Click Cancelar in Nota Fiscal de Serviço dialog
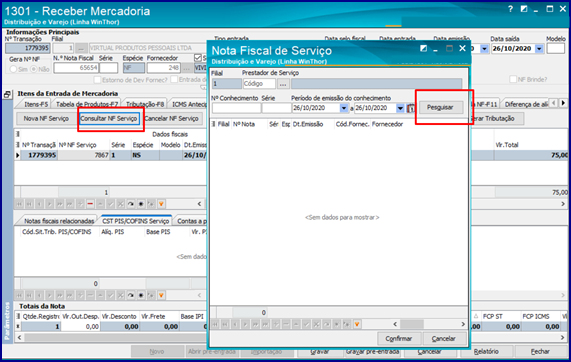This screenshot has width=571, height=362. pyautogui.click(x=444, y=338)
